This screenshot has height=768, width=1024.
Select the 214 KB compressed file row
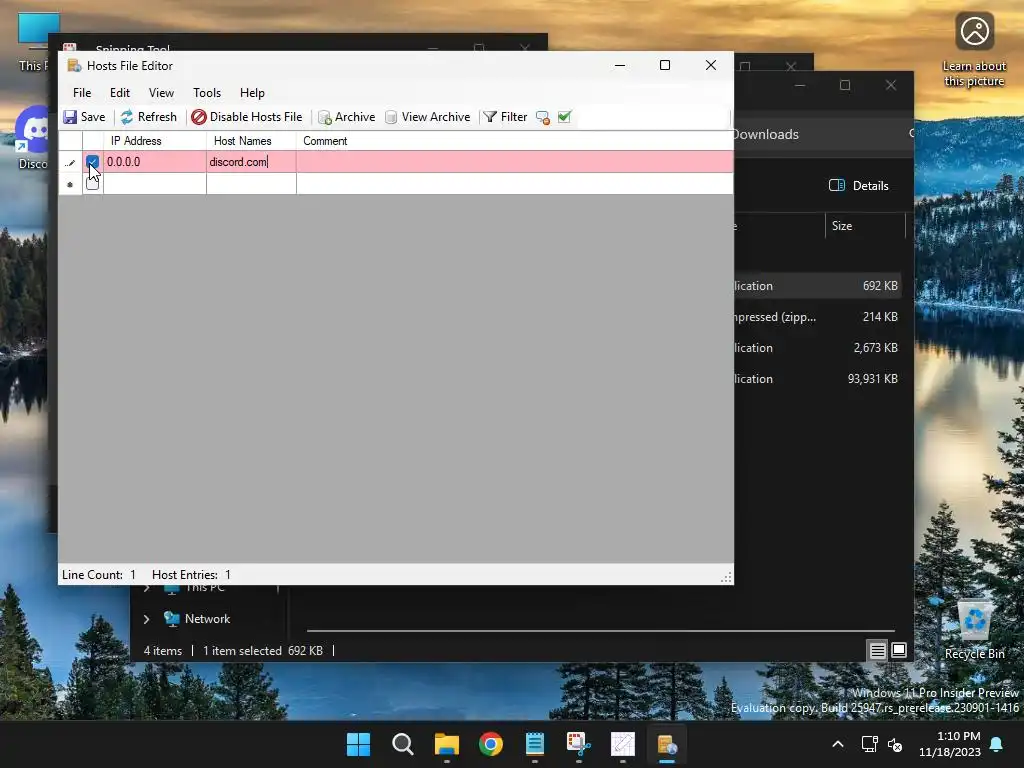click(x=818, y=317)
